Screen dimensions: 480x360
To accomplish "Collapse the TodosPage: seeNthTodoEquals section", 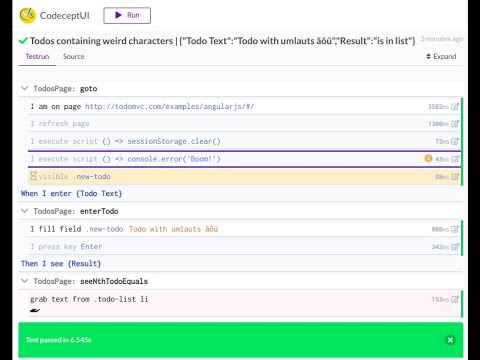I will coord(24,281).
